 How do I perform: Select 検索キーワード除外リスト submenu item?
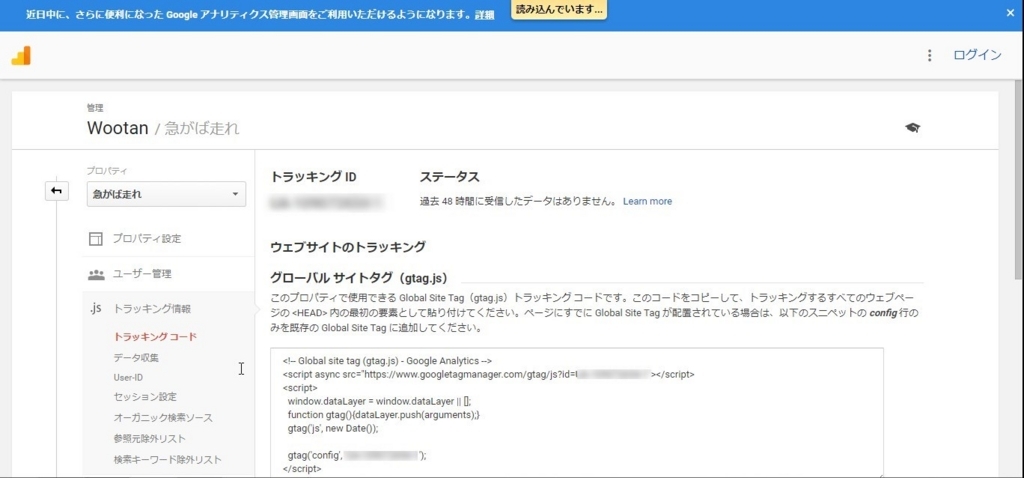coord(168,459)
